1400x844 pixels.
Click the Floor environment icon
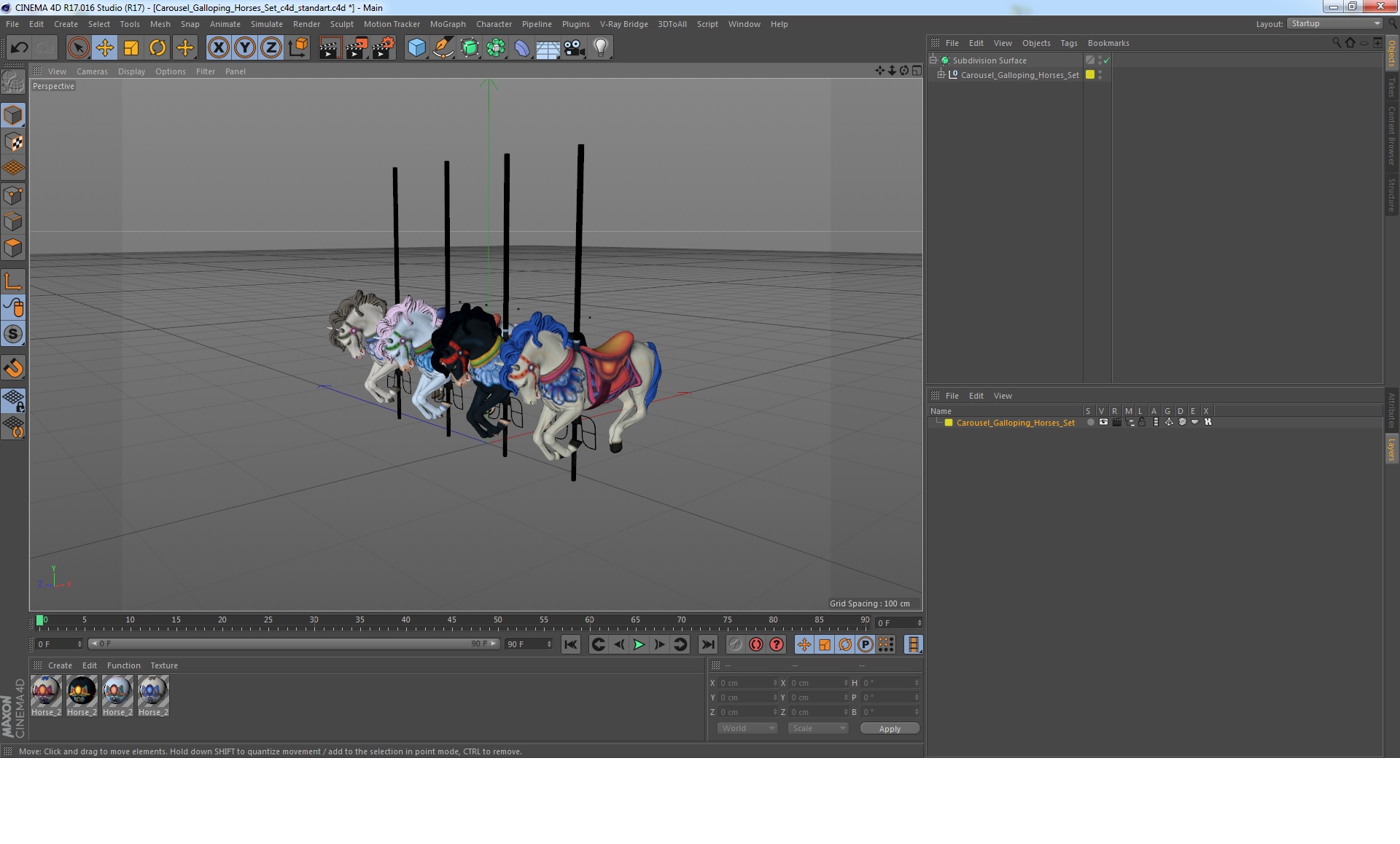click(548, 48)
